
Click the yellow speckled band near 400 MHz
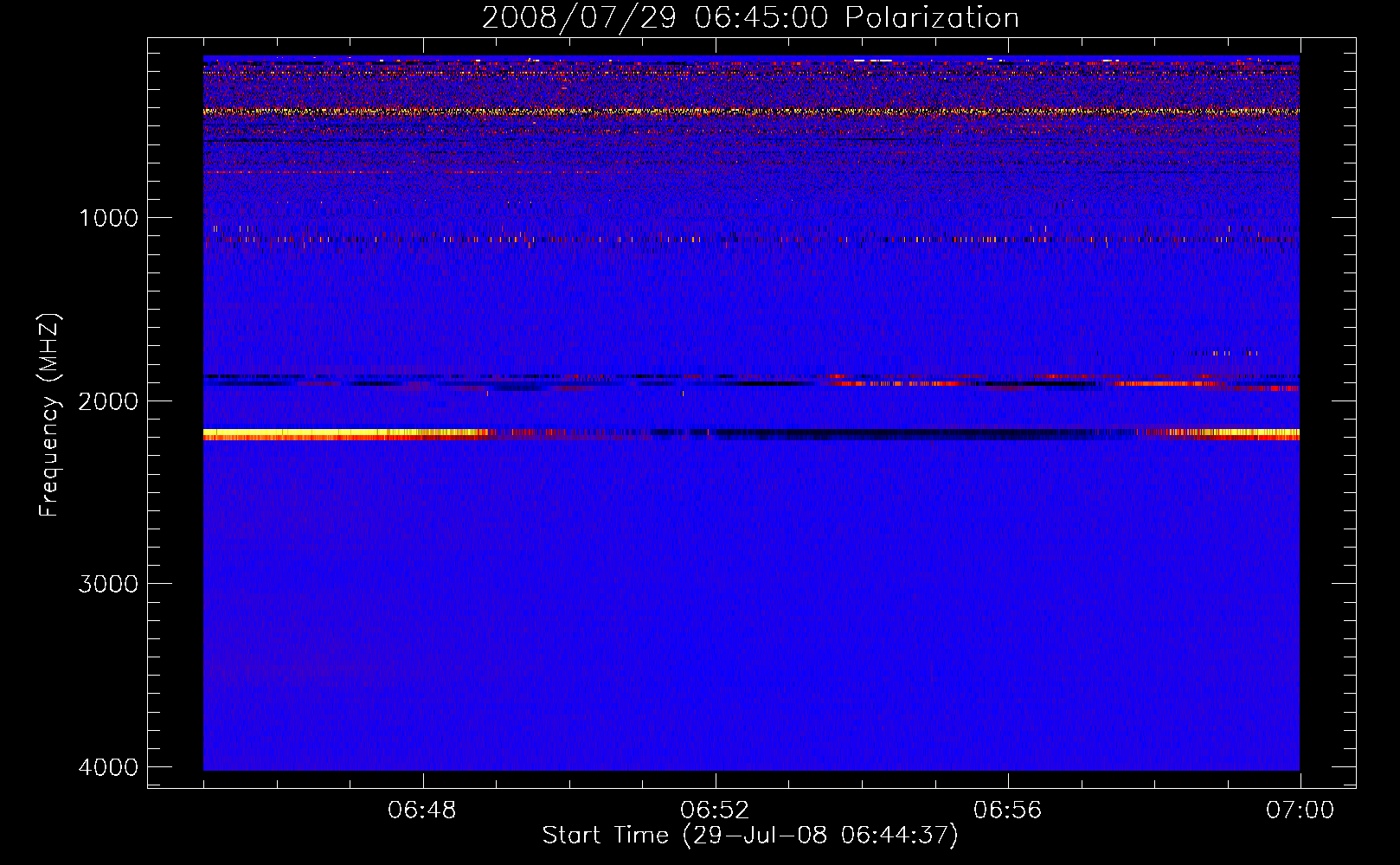[x=751, y=112]
